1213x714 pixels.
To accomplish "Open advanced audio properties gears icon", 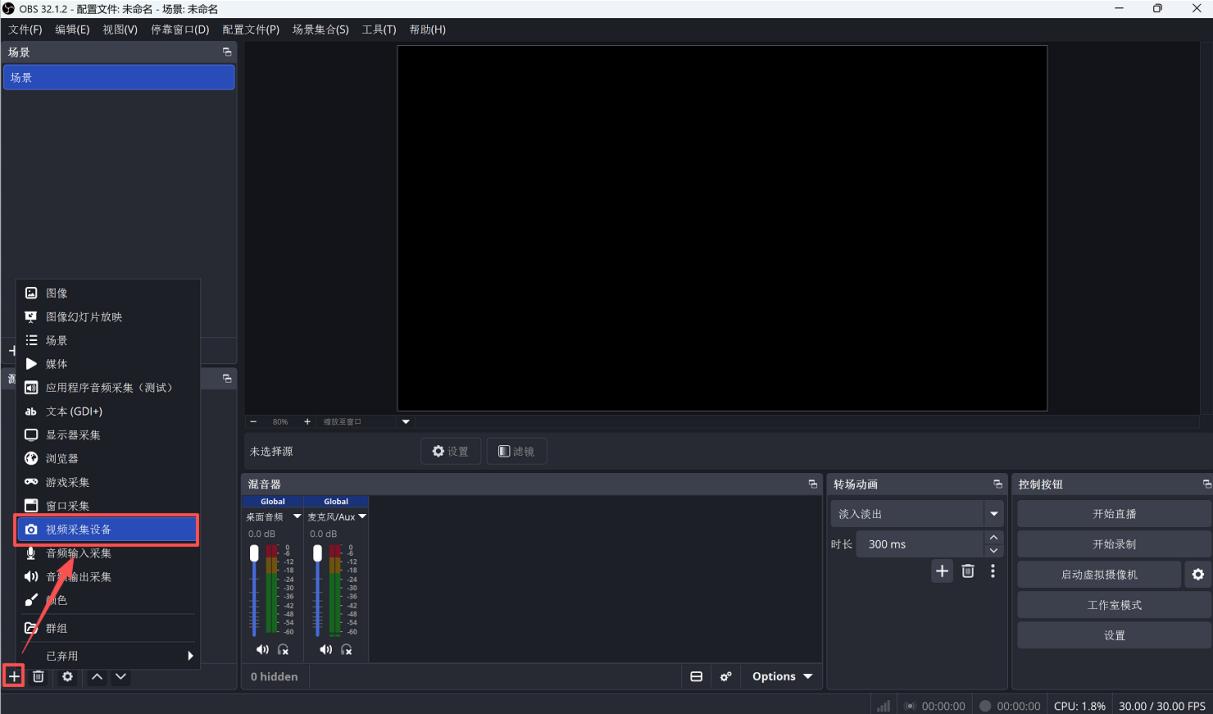I will point(726,677).
